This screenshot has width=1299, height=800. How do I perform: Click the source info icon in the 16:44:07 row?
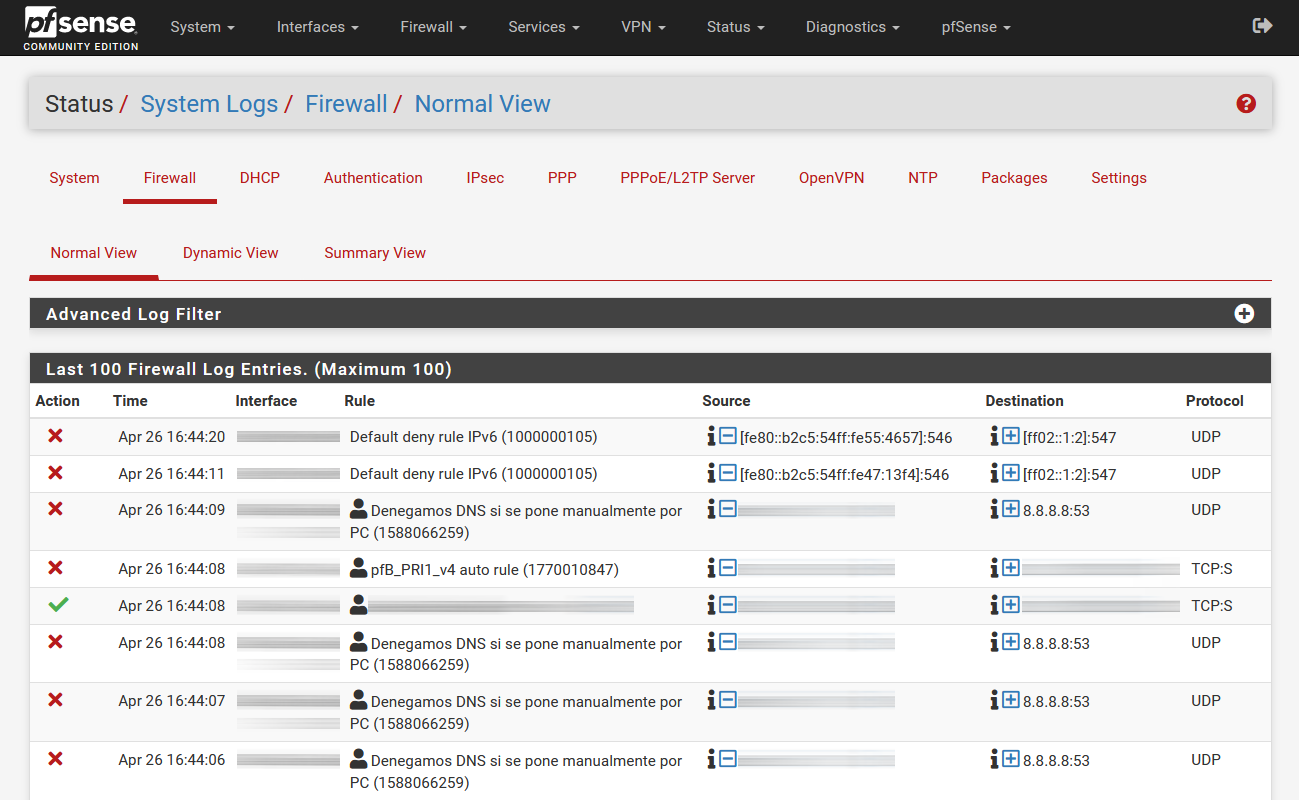coord(711,700)
